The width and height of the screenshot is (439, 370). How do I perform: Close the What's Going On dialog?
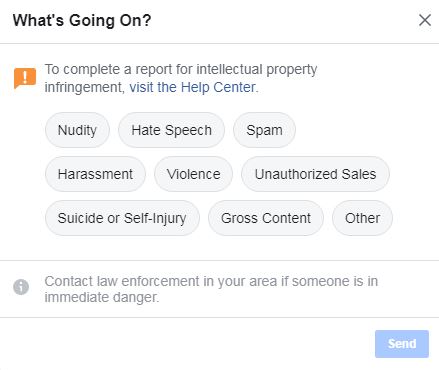point(425,20)
